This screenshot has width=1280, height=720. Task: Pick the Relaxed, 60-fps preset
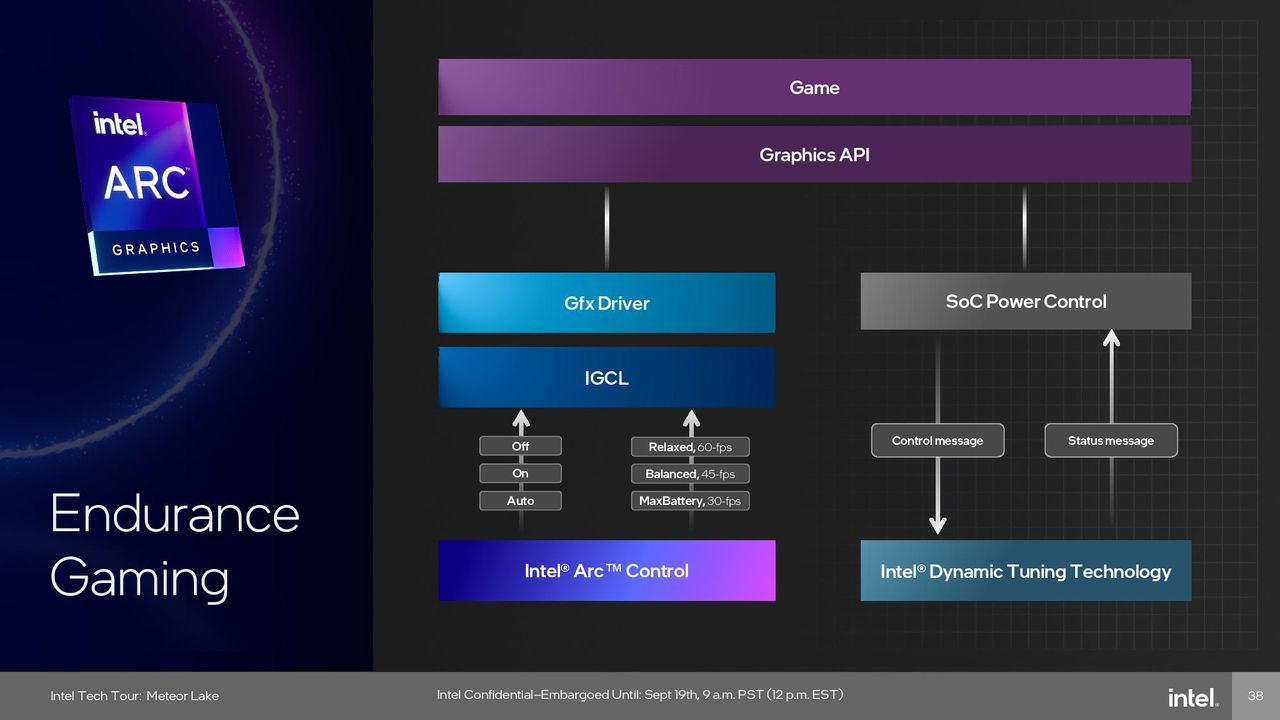click(690, 447)
